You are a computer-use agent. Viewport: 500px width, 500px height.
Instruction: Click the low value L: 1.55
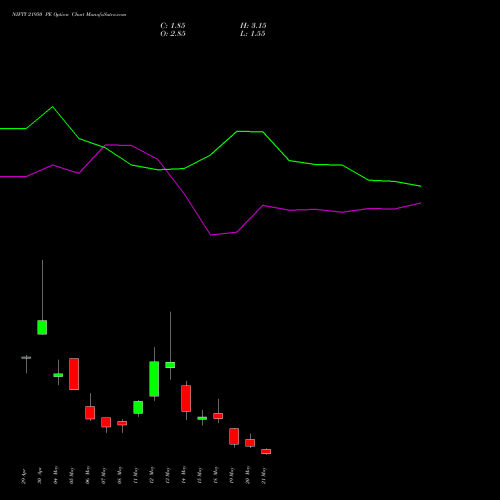tap(253, 34)
